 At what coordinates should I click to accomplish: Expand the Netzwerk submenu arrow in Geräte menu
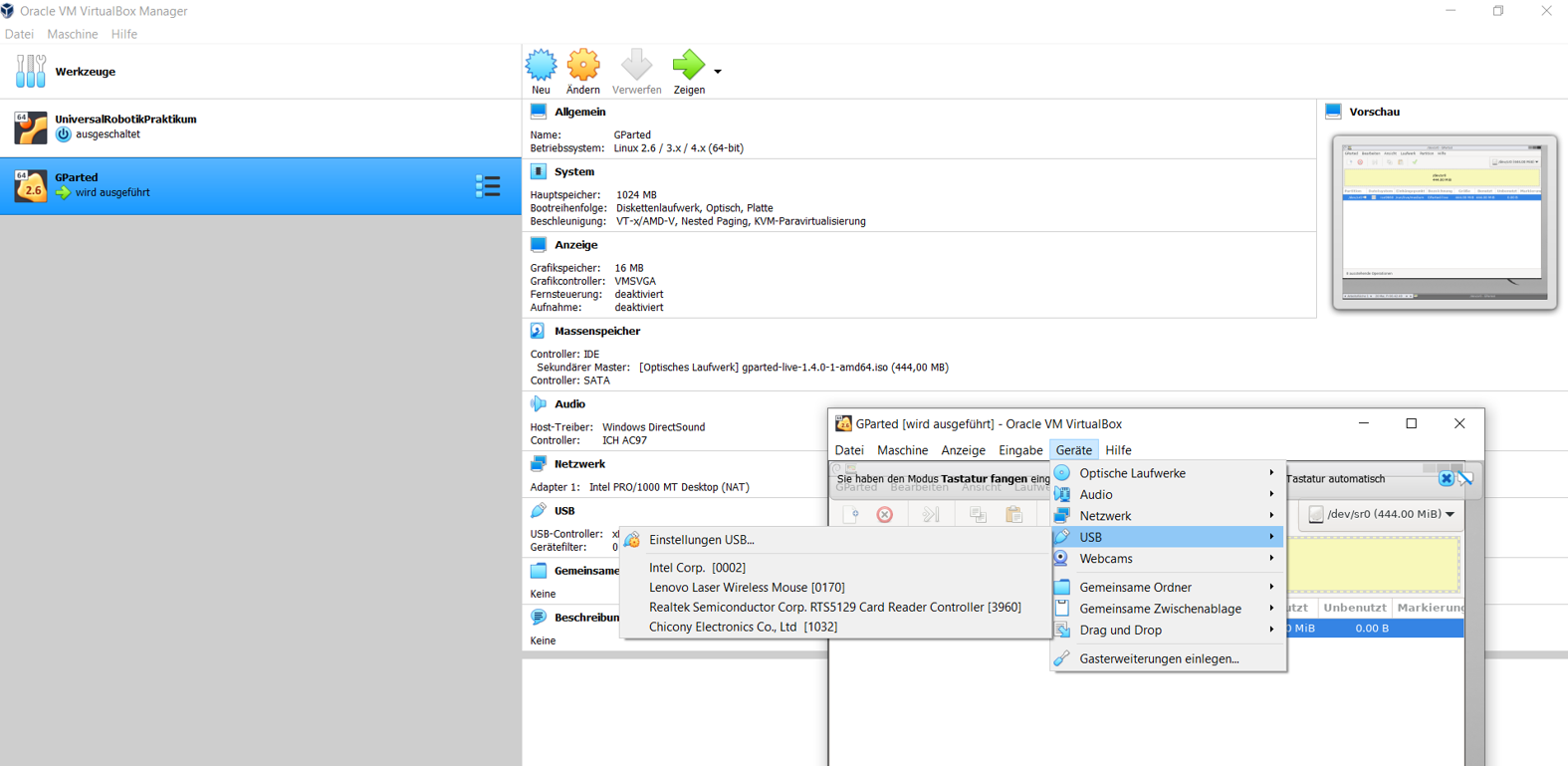(1271, 516)
